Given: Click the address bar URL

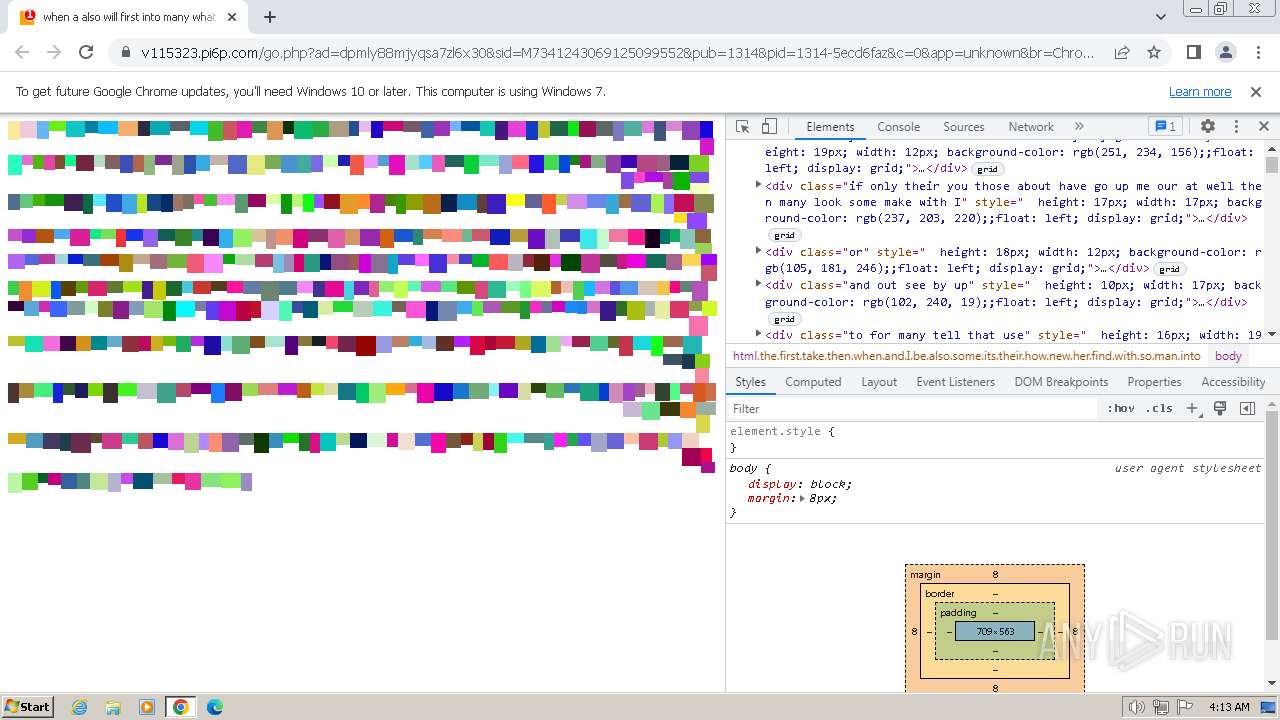Looking at the screenshot, I should click(x=618, y=53).
